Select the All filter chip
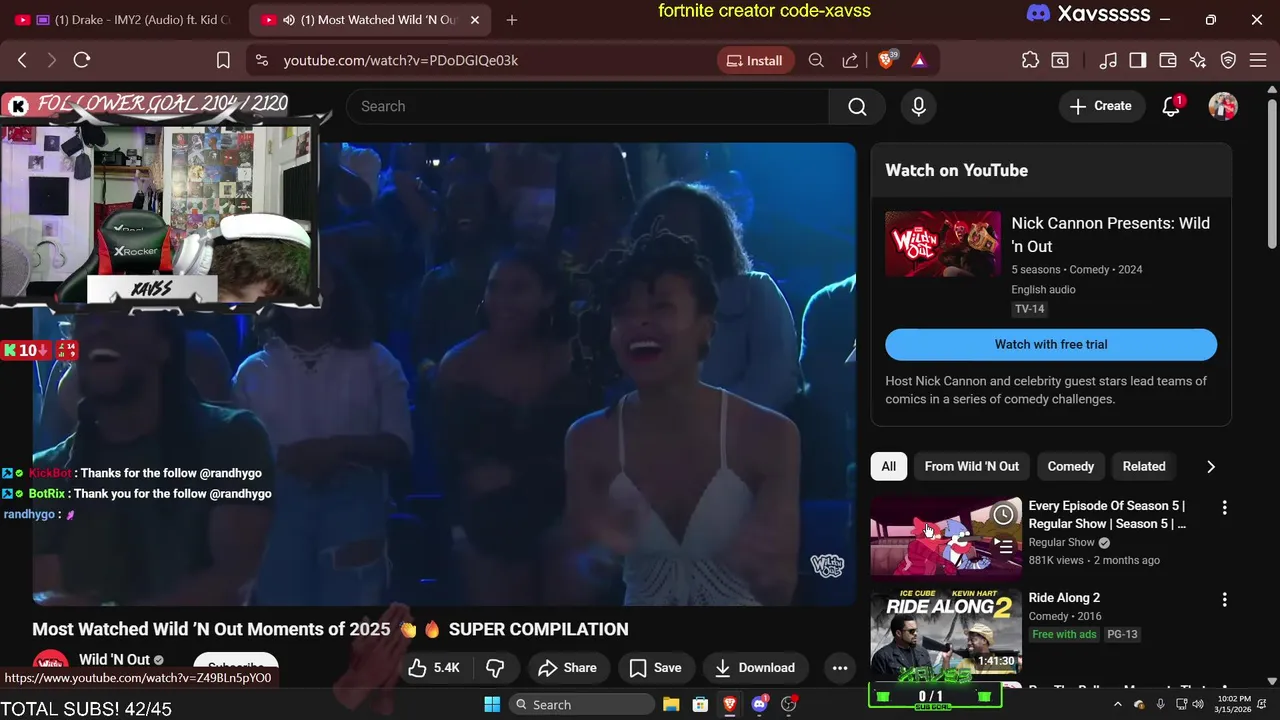The height and width of the screenshot is (720, 1280). click(888, 466)
